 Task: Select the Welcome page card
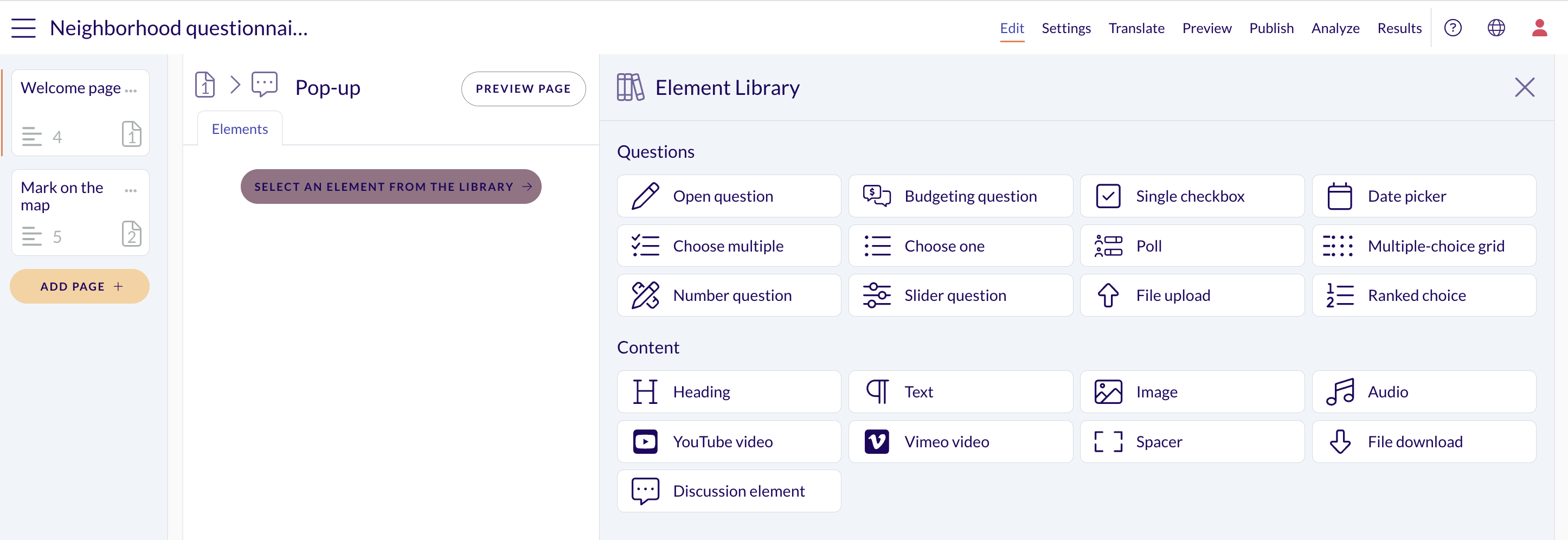click(x=80, y=113)
